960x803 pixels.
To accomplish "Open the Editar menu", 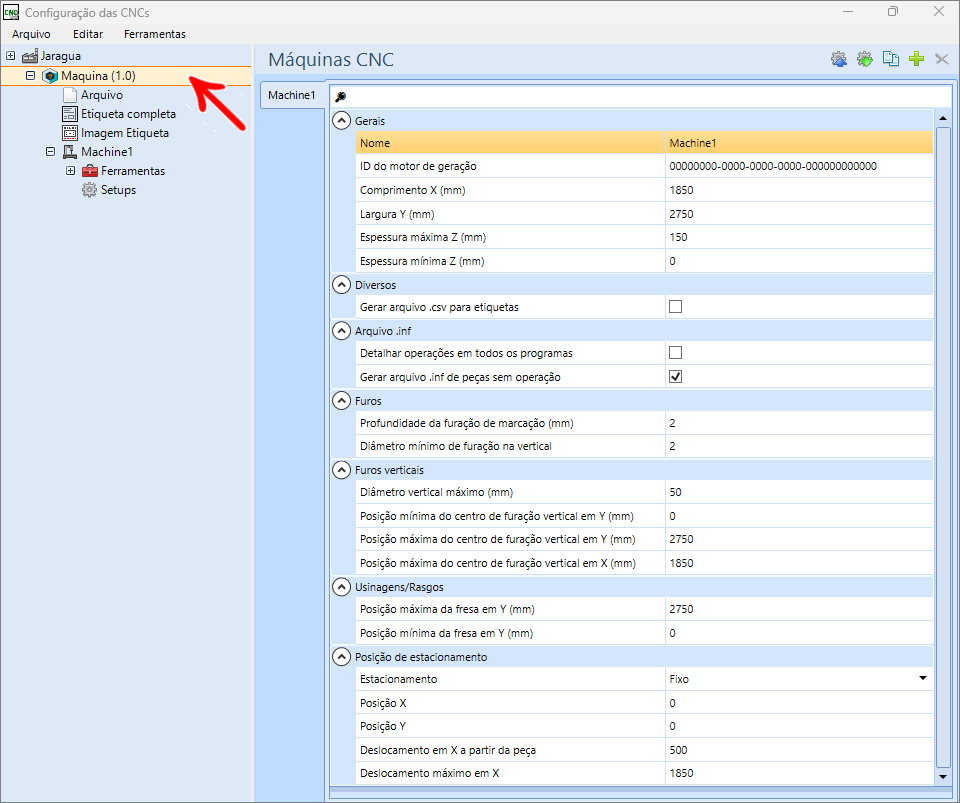I will (x=88, y=34).
